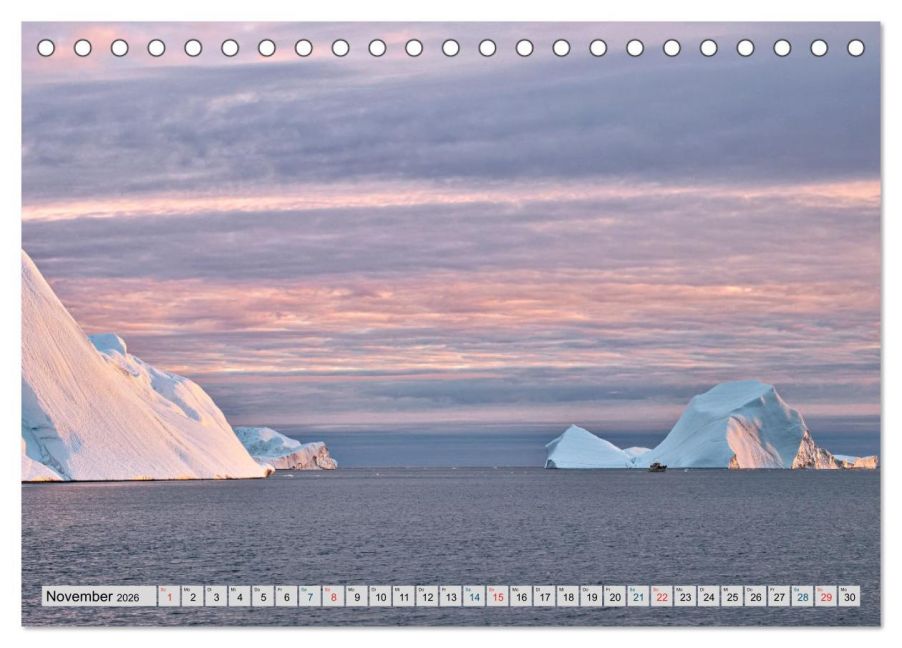Choose date 10 in the date row

click(380, 596)
